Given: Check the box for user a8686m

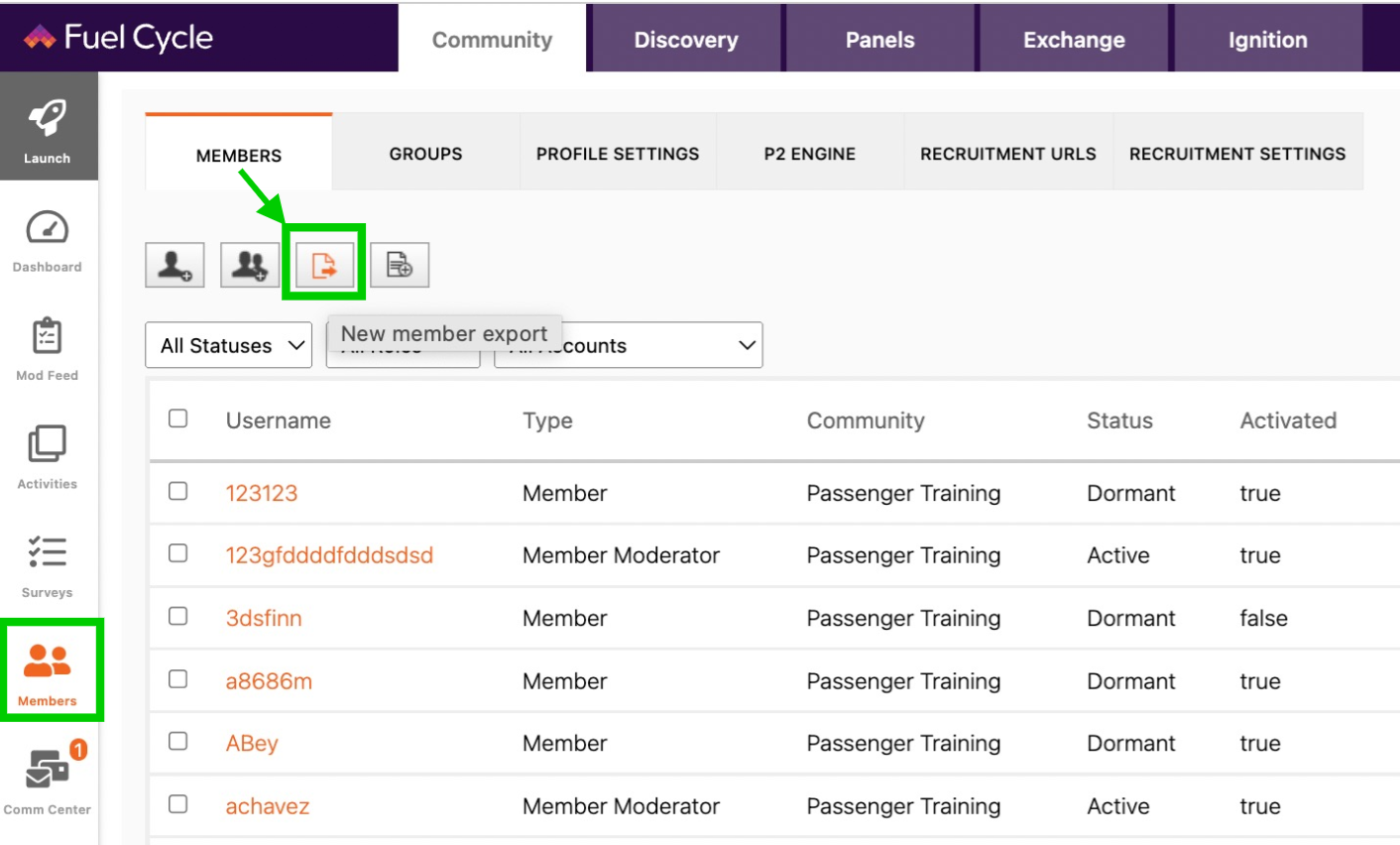Looking at the screenshot, I should pos(178,679).
